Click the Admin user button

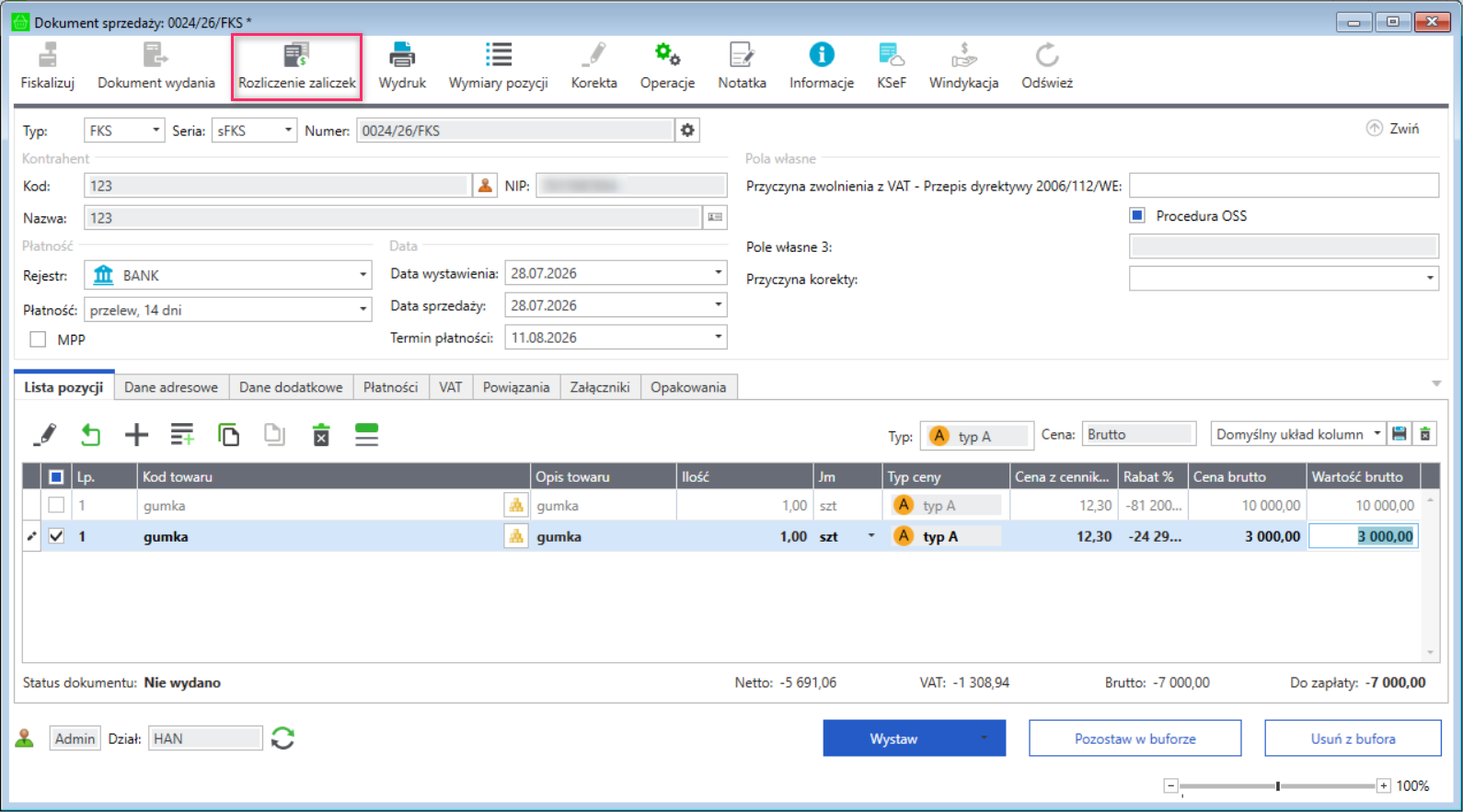point(75,738)
